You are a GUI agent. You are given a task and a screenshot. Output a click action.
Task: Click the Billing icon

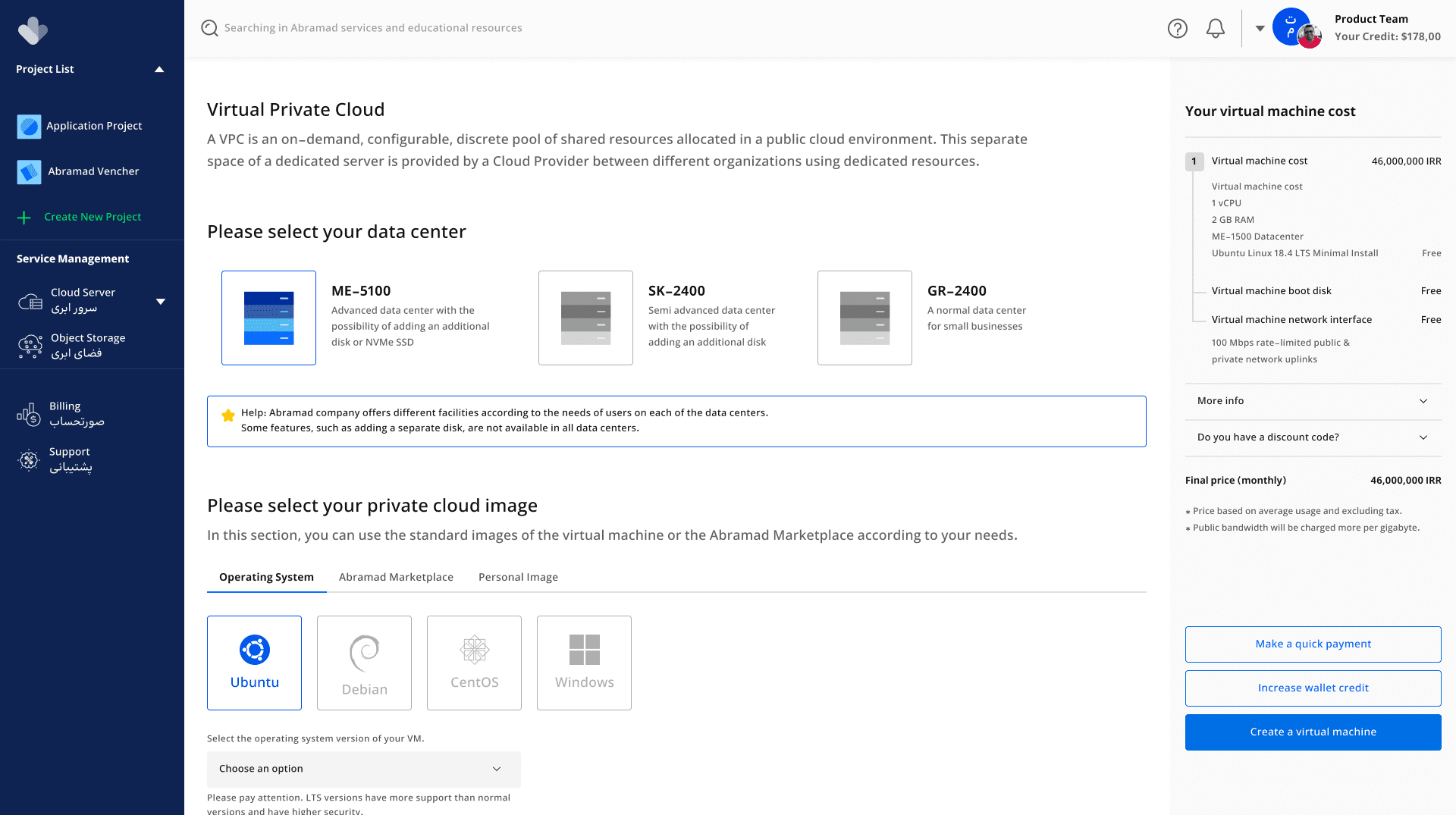pyautogui.click(x=29, y=414)
